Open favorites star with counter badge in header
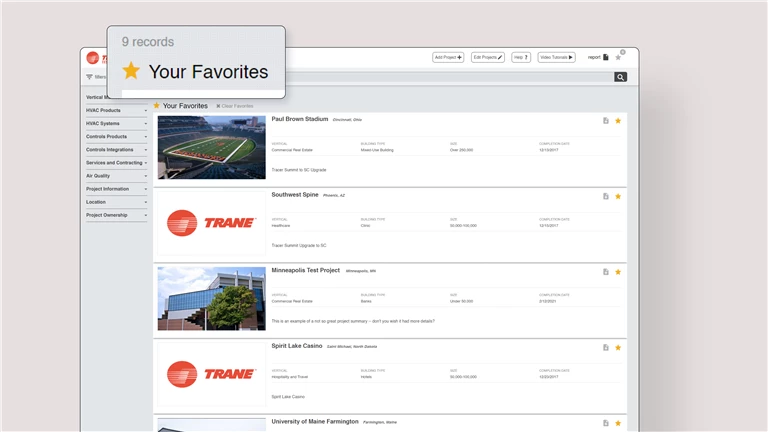 618,57
